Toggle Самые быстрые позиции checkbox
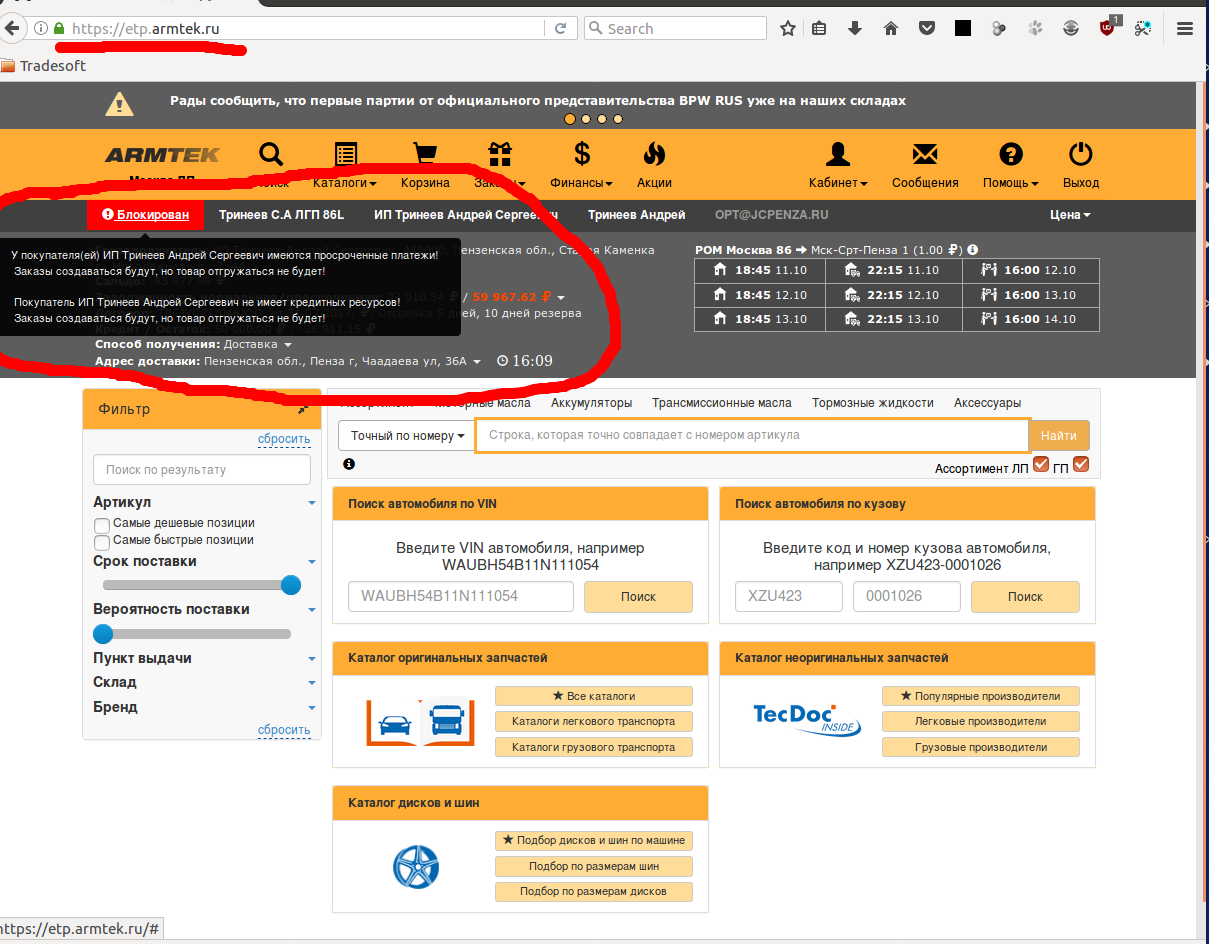 point(101,542)
